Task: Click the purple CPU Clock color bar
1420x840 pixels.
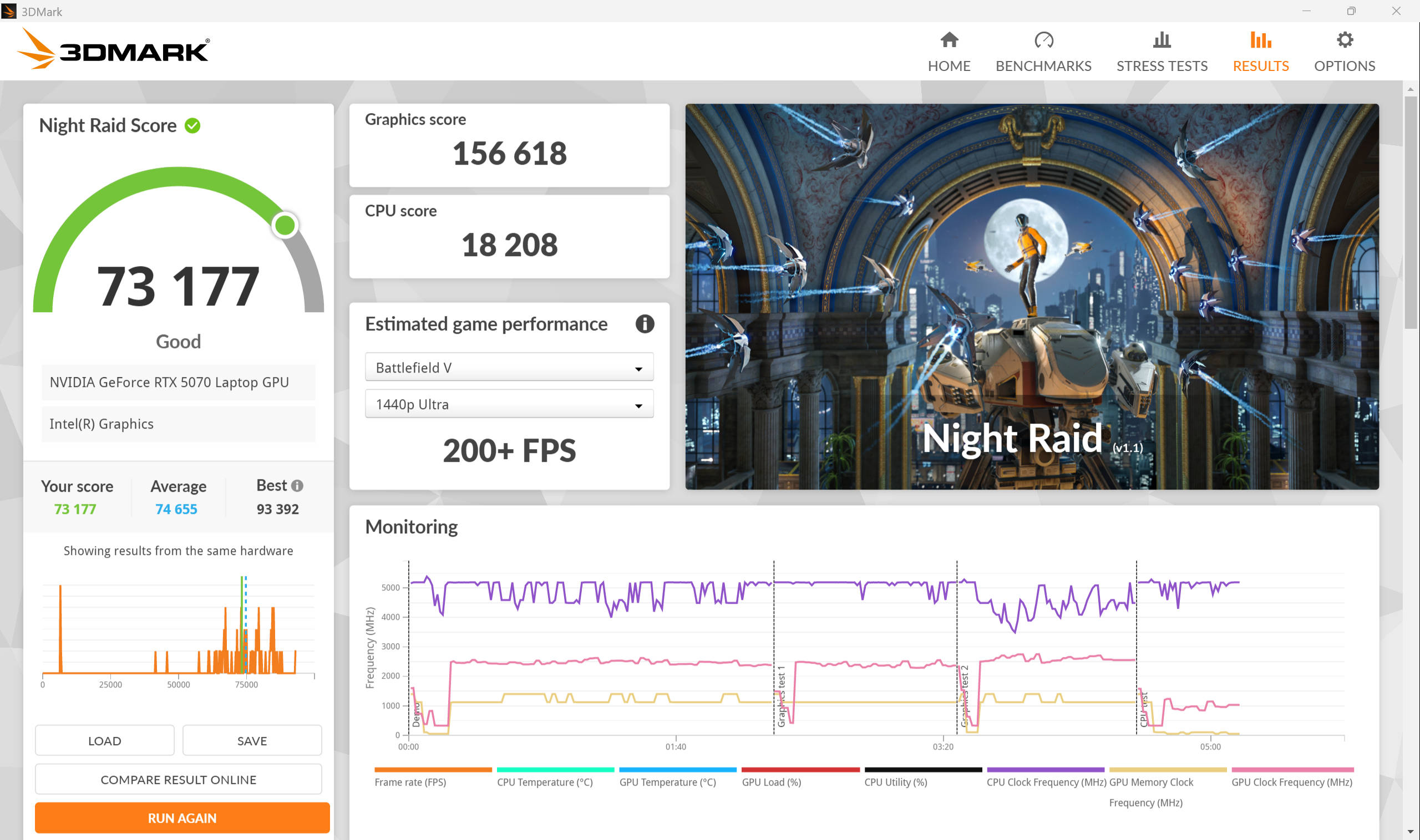Action: coord(1045,770)
